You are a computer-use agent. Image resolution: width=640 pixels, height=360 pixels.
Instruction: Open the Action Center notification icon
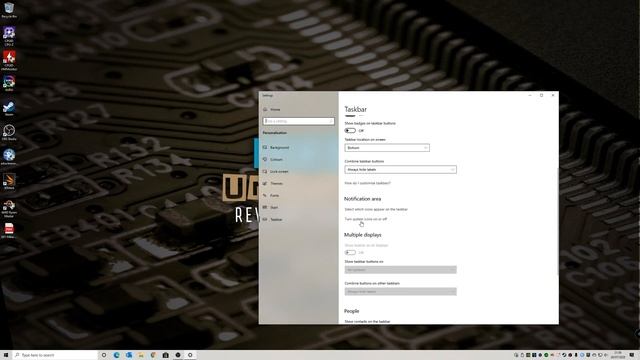[x=631, y=355]
